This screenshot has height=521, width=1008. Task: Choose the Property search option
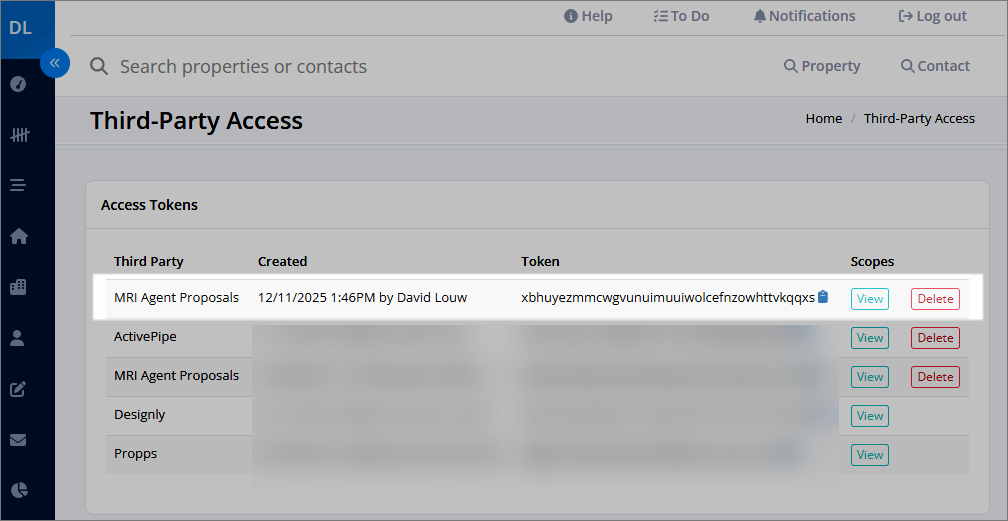click(822, 66)
